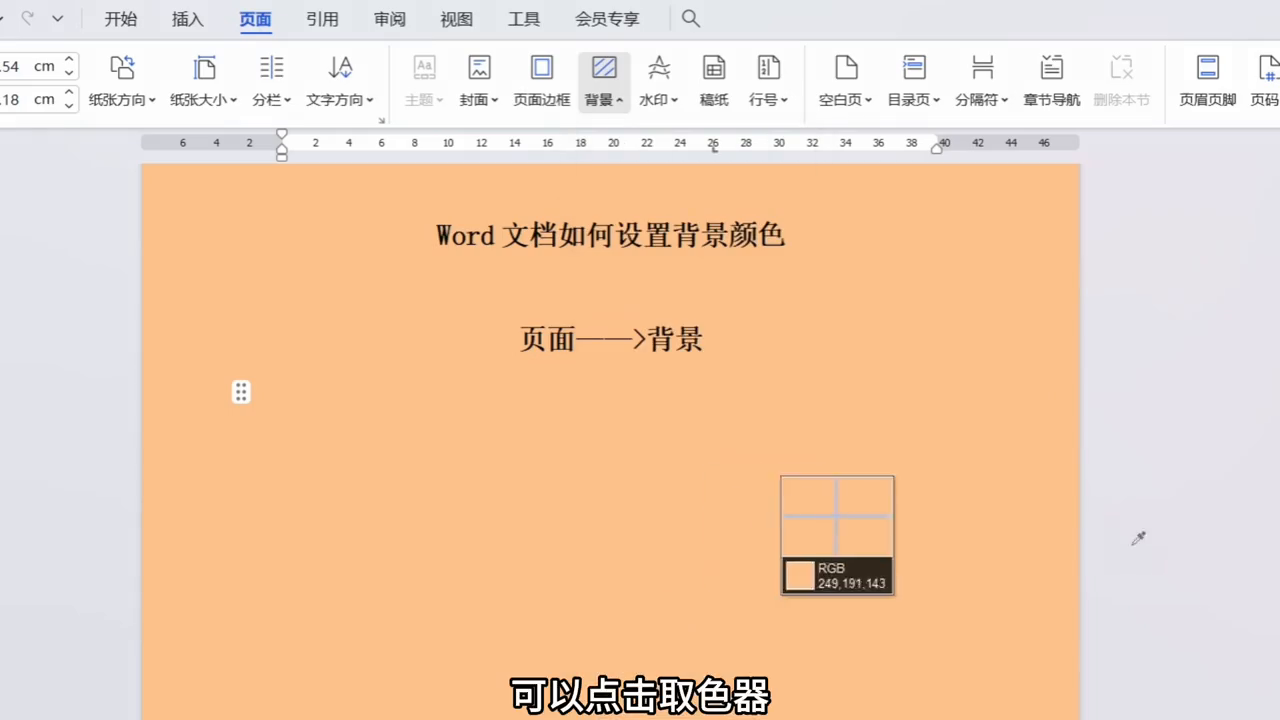Switch to the 开始 tab
This screenshot has width=1280, height=720.
pyautogui.click(x=121, y=19)
